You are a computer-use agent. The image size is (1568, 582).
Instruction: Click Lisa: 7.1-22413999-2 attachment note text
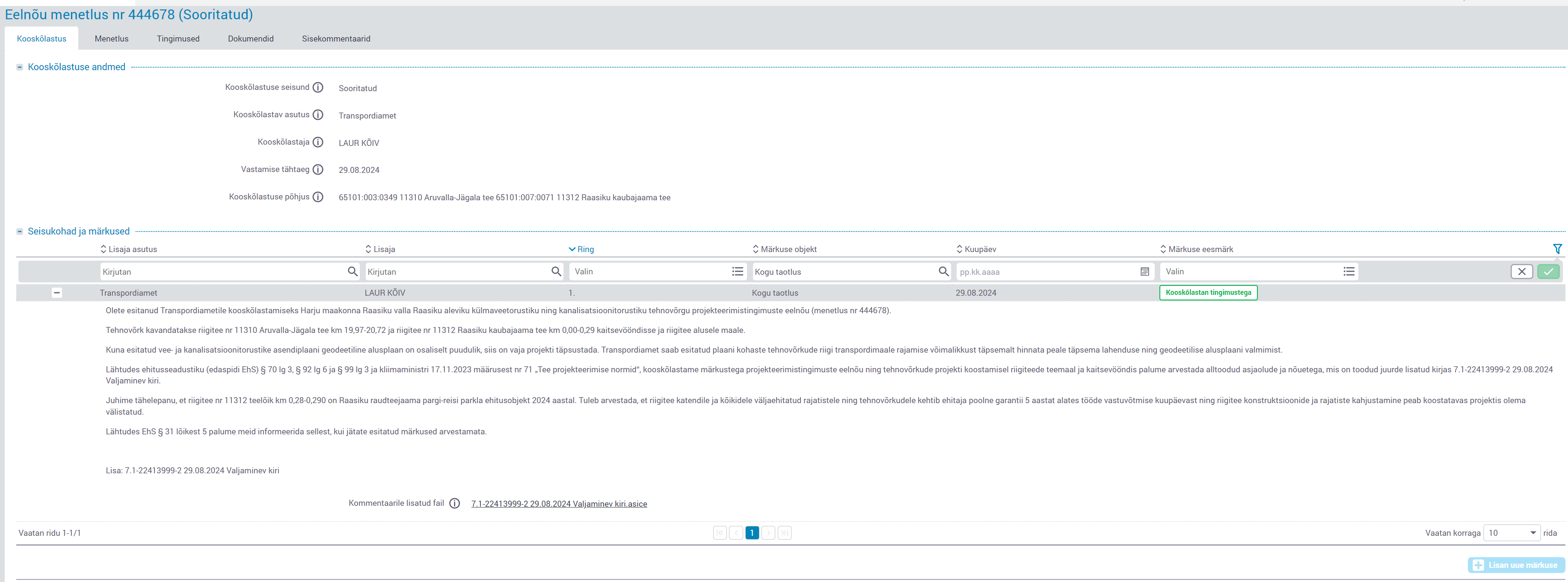(x=193, y=471)
